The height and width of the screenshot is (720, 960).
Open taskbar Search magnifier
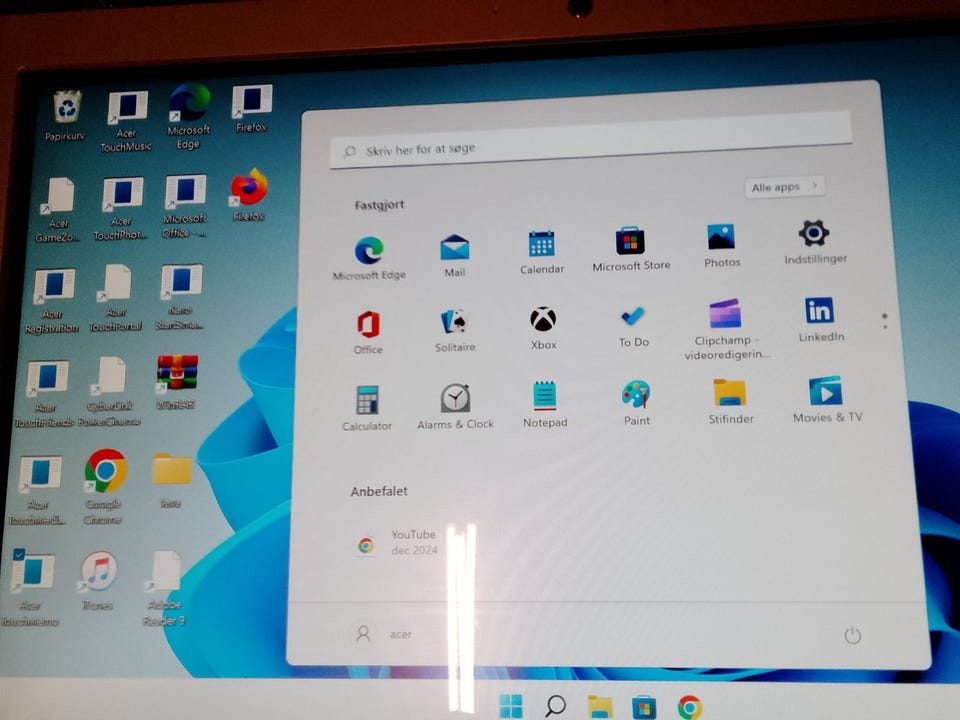[555, 706]
